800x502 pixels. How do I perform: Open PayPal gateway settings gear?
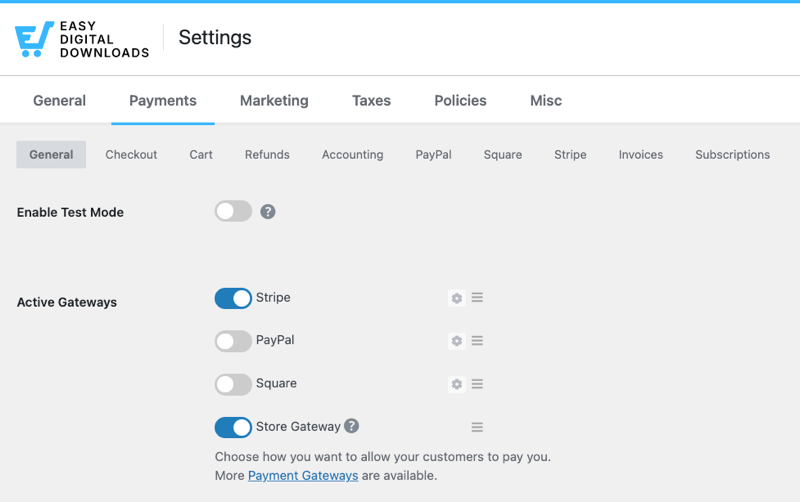(457, 341)
